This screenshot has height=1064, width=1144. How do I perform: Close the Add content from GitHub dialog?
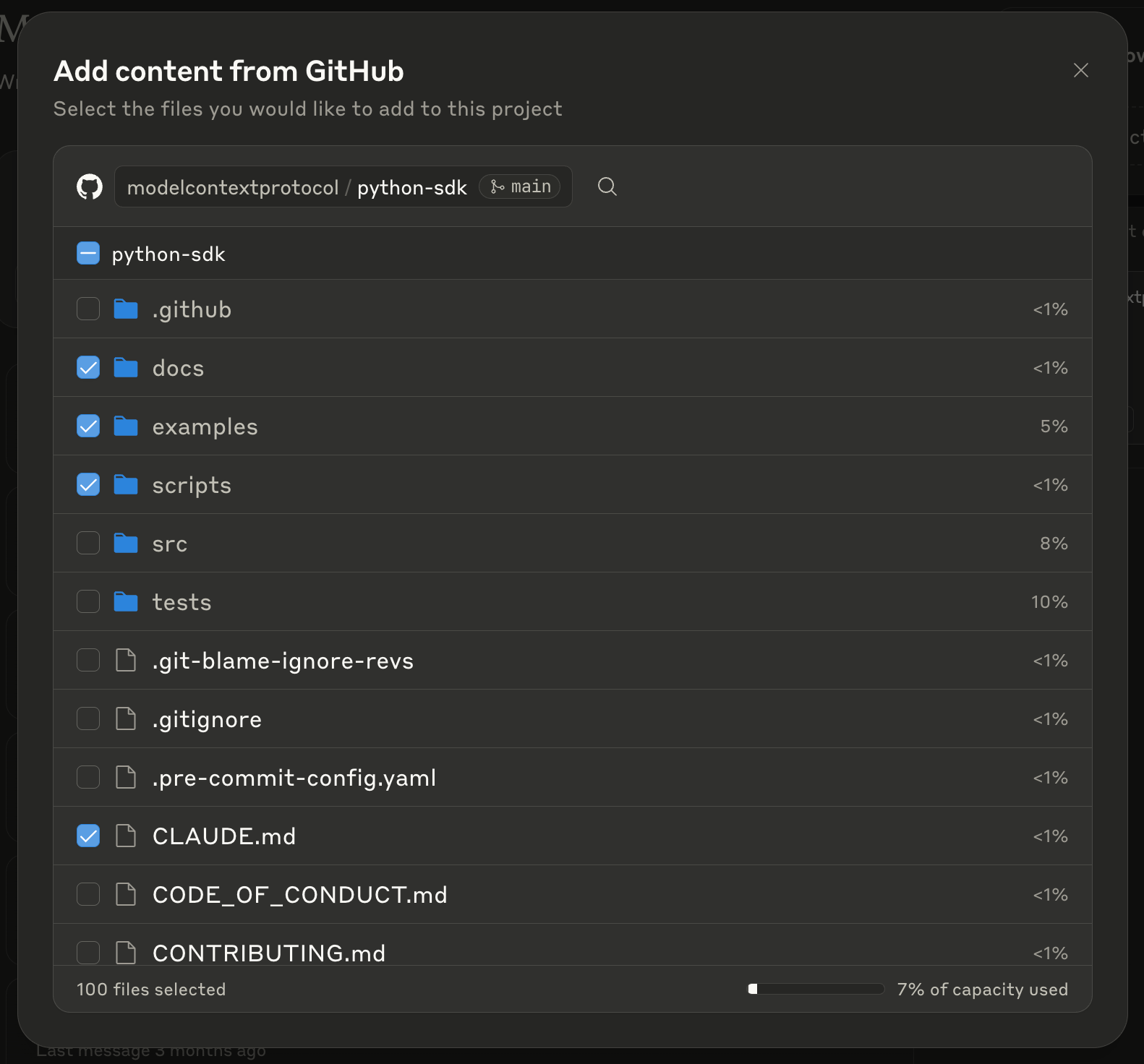(1081, 70)
